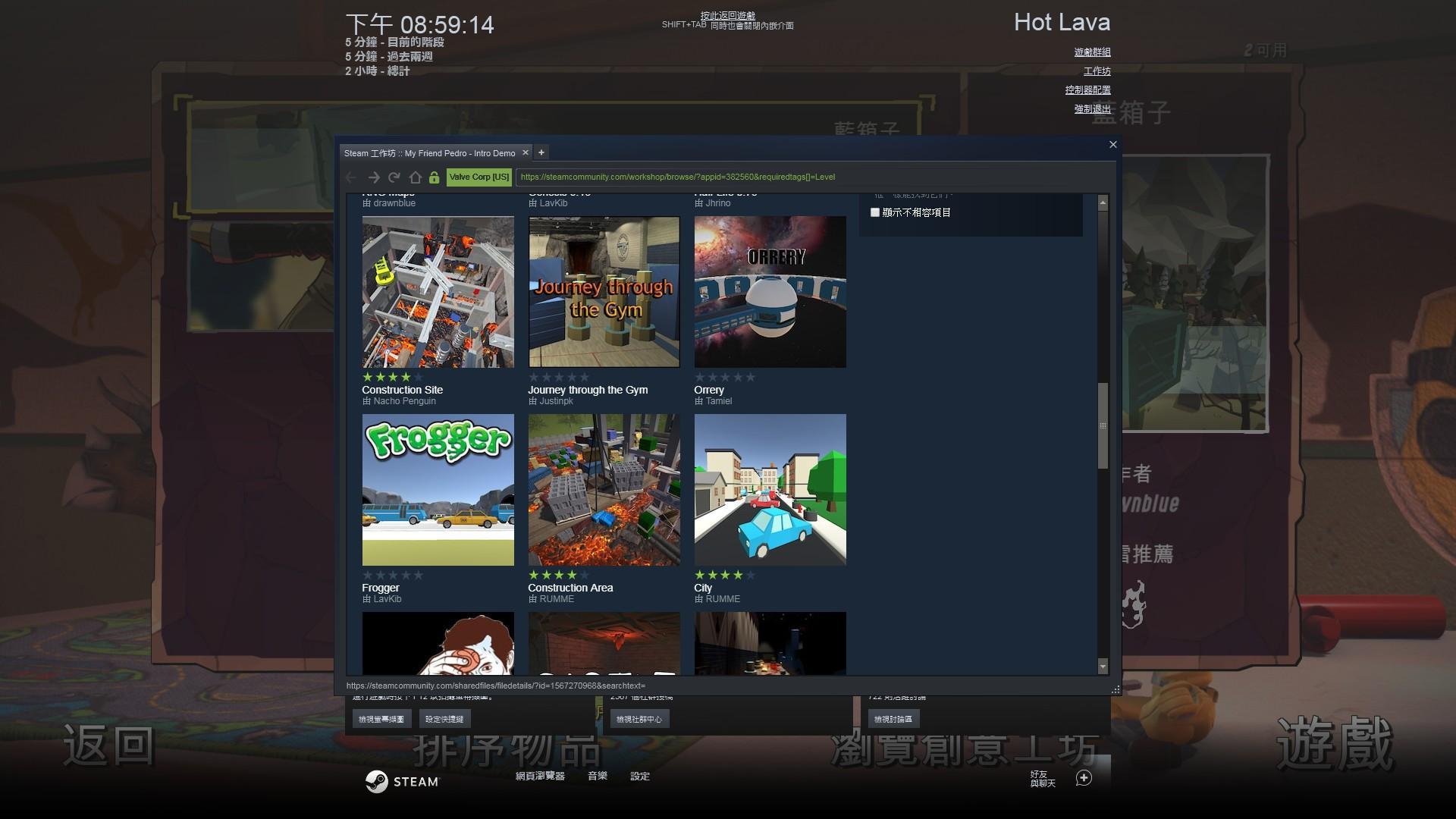Click the page scrollbar down arrow

tap(1103, 667)
